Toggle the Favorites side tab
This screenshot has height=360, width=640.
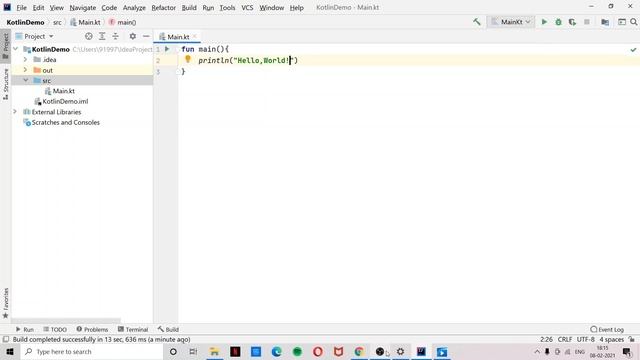click(x=6, y=303)
